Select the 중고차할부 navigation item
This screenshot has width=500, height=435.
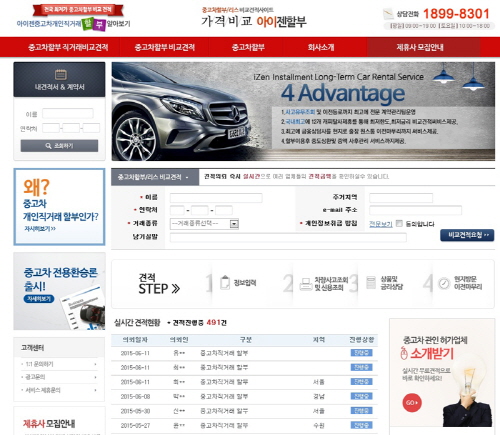[x=248, y=47]
